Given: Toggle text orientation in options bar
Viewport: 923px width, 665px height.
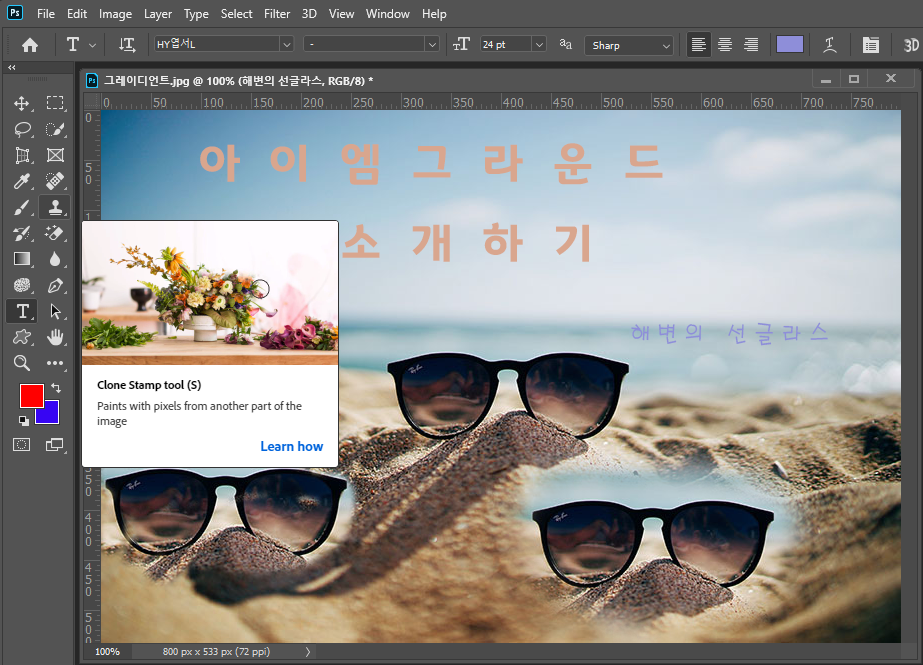Looking at the screenshot, I should click(x=127, y=45).
